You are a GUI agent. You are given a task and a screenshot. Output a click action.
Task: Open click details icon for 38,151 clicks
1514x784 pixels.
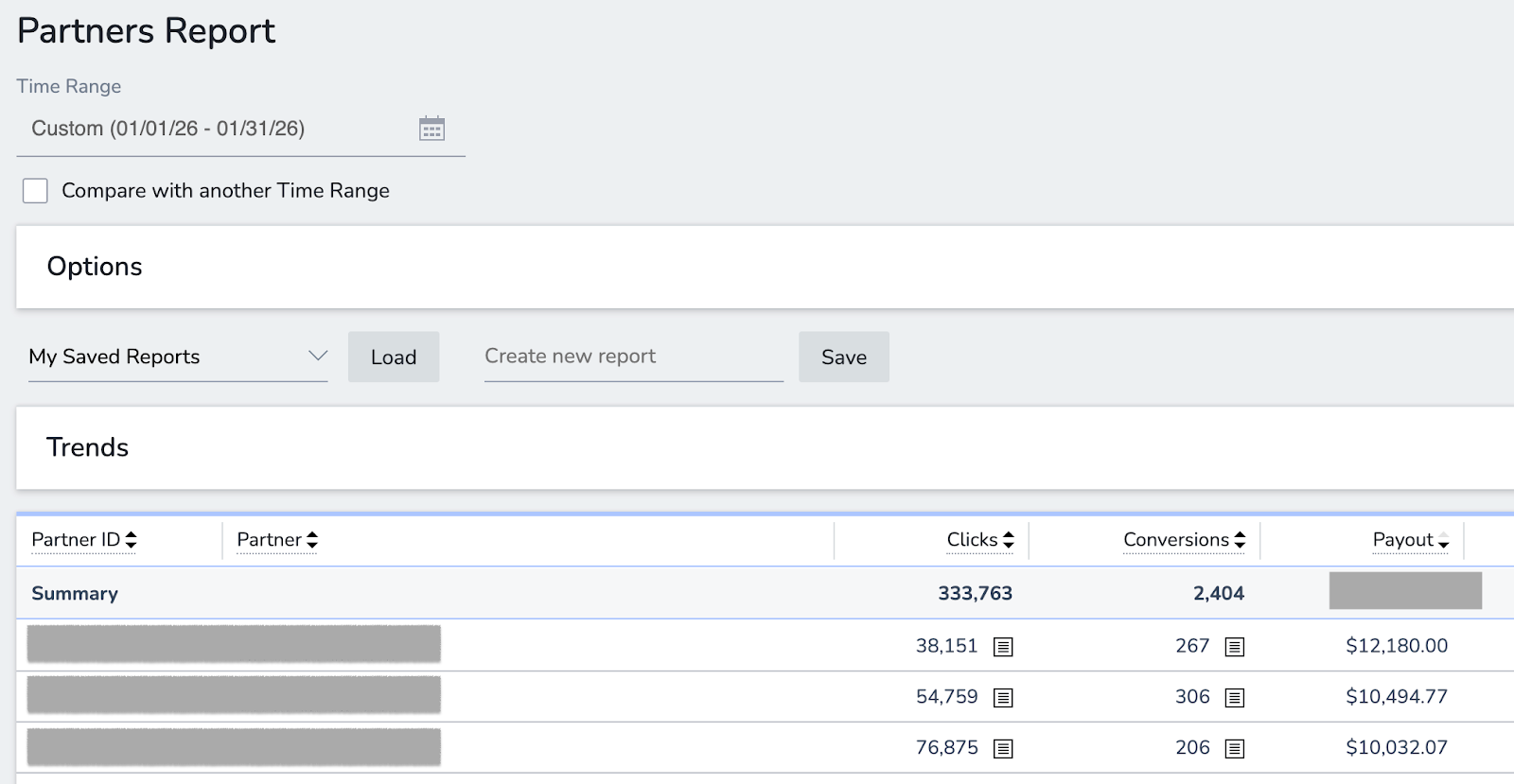point(1003,647)
